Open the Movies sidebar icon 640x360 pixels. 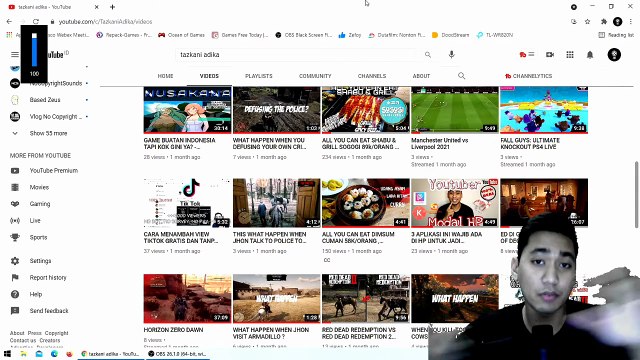15,187
